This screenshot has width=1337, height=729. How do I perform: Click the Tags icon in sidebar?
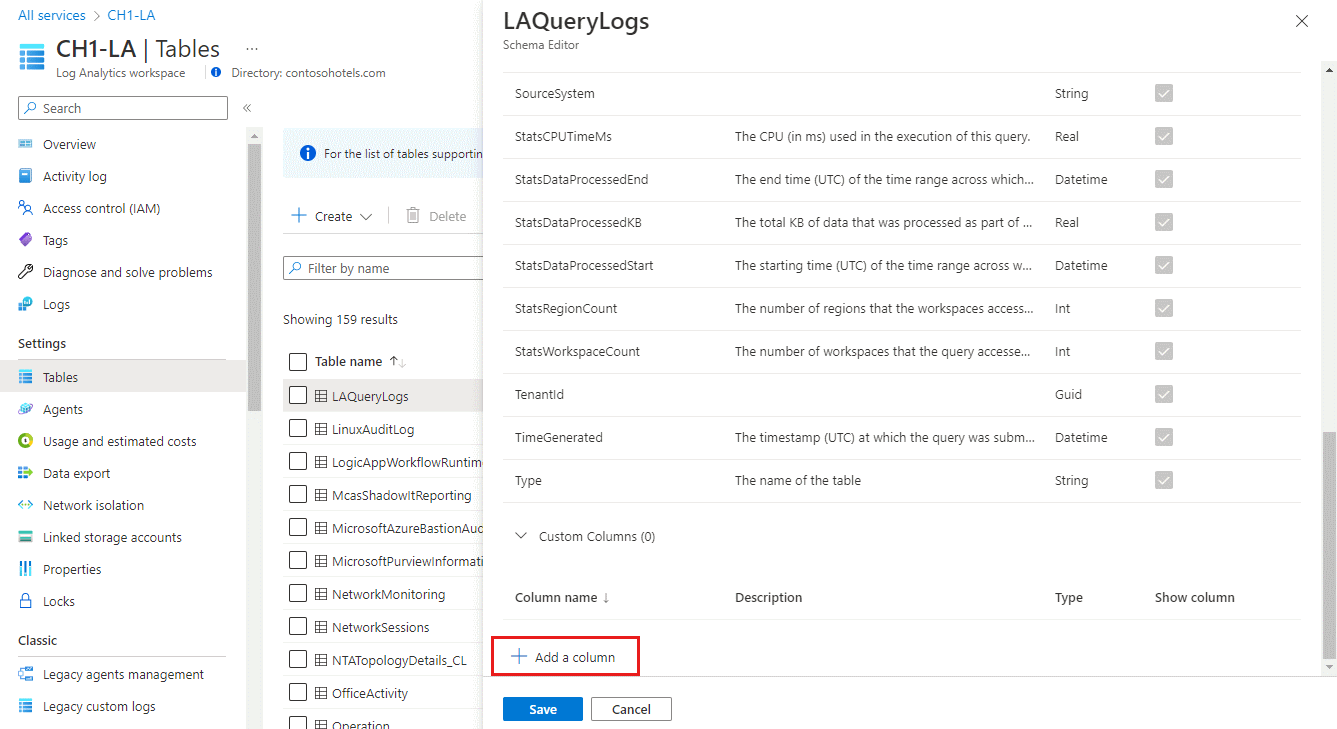coord(26,240)
